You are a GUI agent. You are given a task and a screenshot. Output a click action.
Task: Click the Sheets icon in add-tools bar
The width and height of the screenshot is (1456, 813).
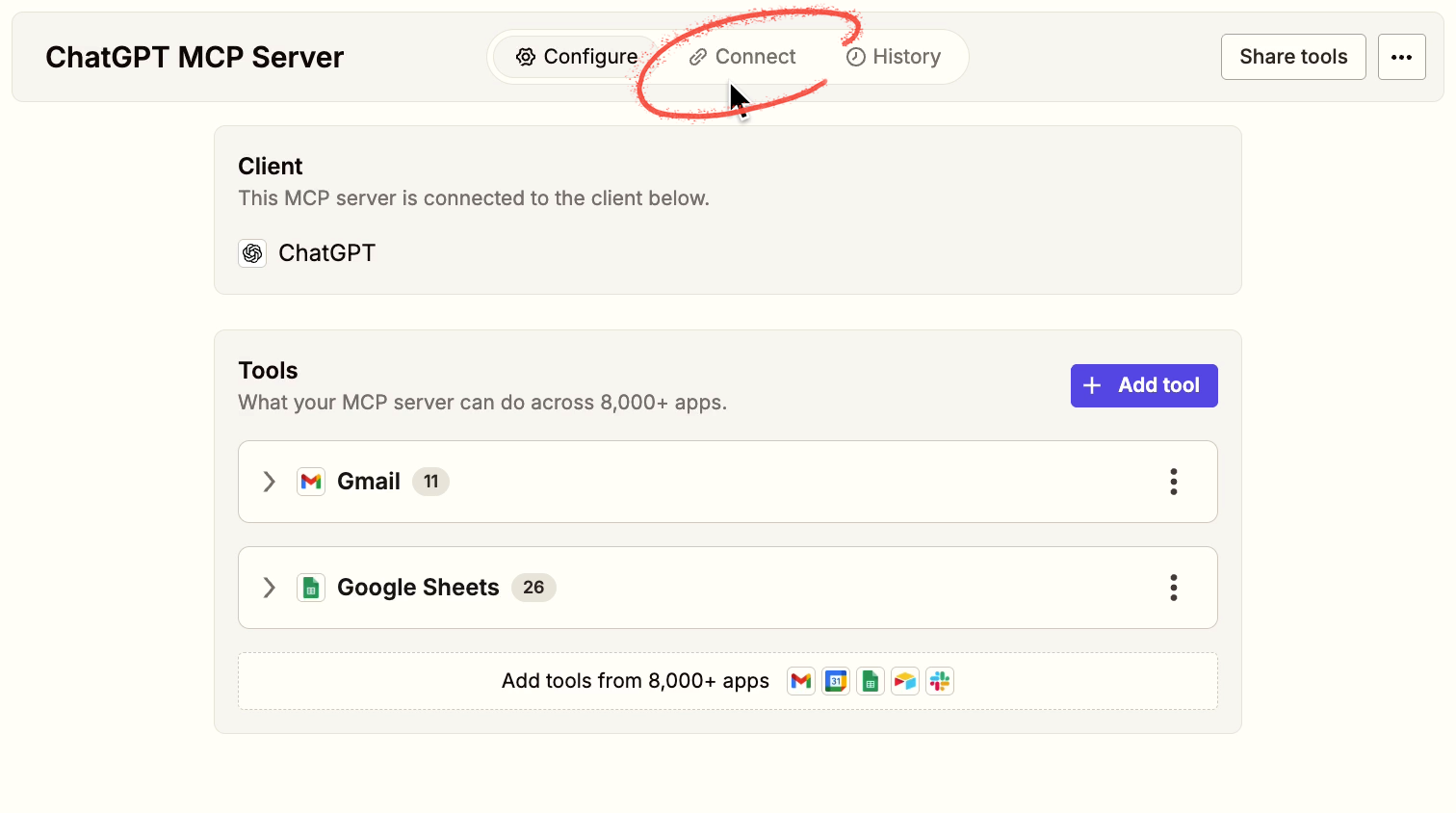pos(871,681)
